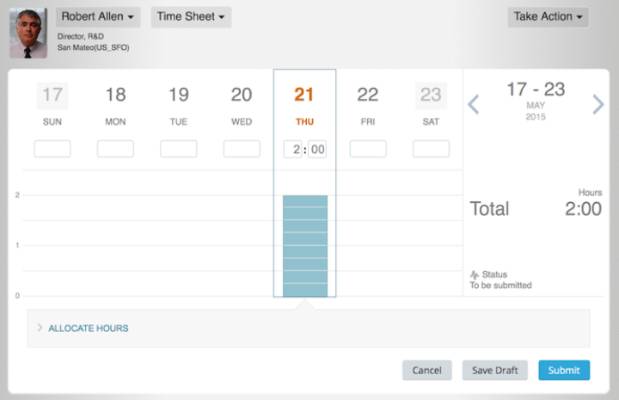Click the Sunday hours input box

point(52,149)
